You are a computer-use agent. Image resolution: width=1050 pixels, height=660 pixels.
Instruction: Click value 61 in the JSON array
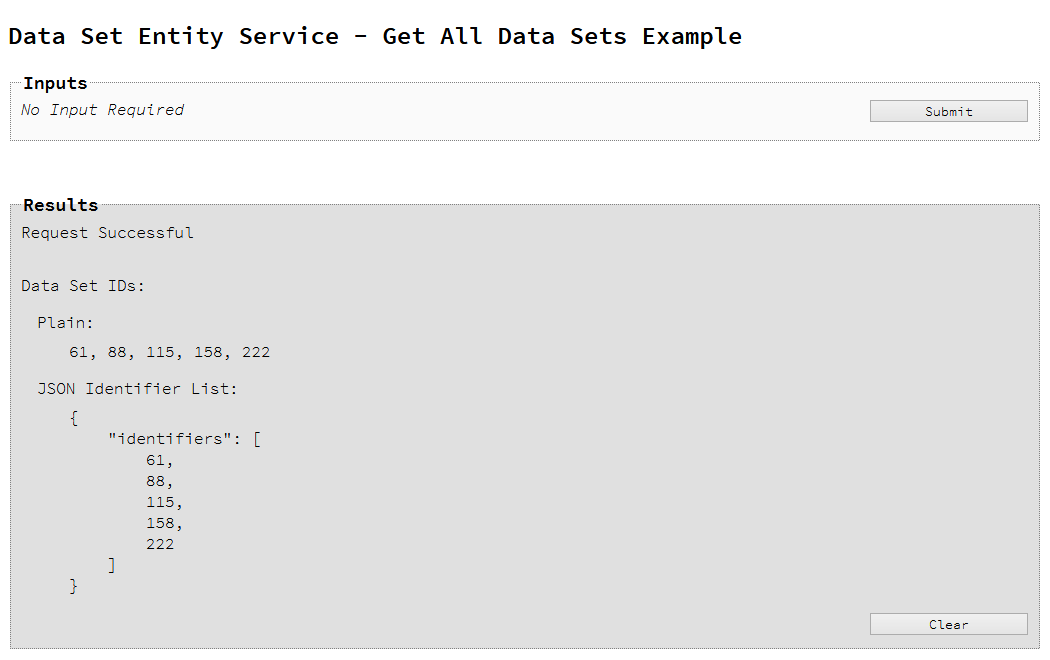[156, 461]
